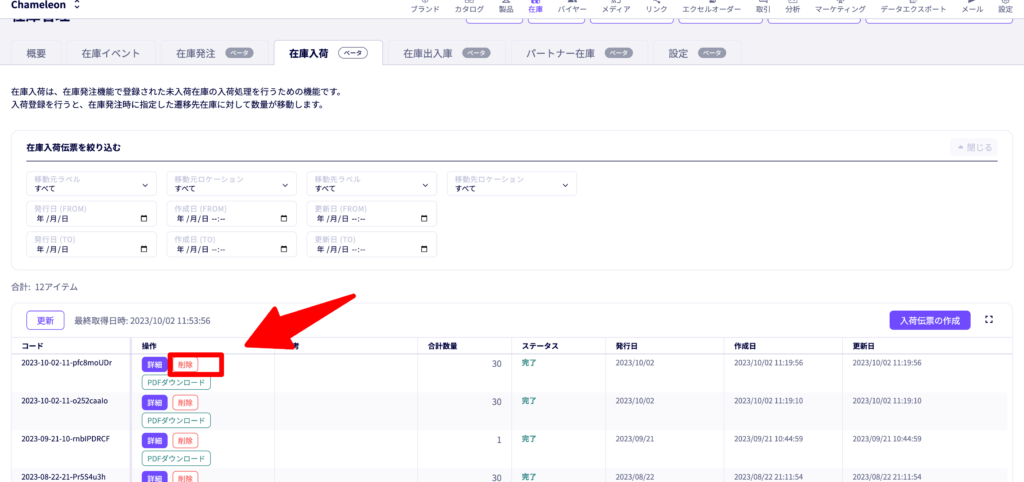The height and width of the screenshot is (482, 1024).
Task: Open calendar picker for 作成日 (FROM)
Action: point(283,219)
